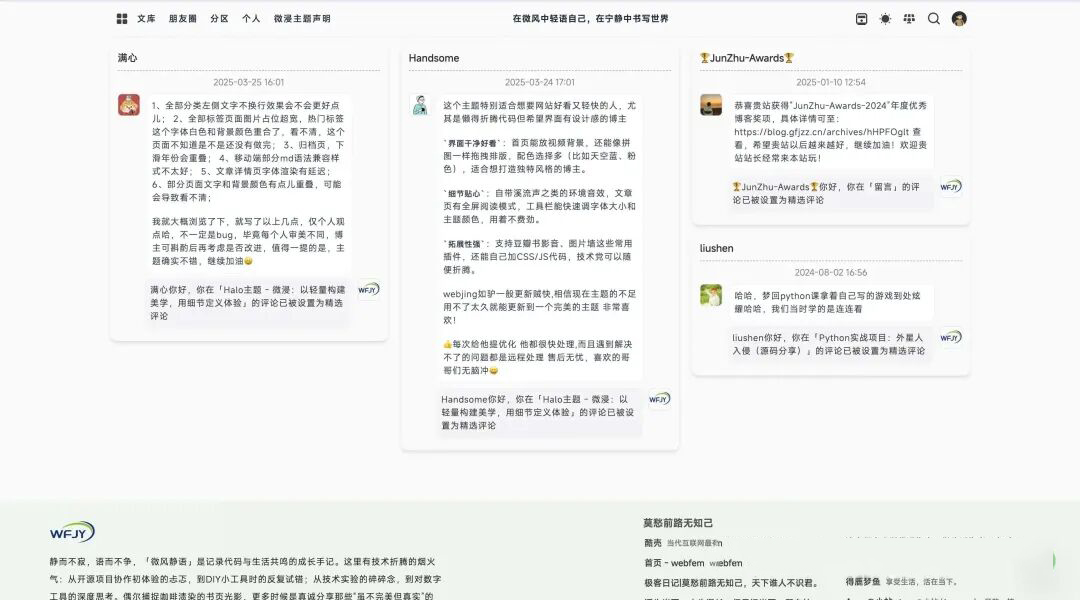Select the 文库 menu item
1080x600 pixels.
[x=145, y=18]
